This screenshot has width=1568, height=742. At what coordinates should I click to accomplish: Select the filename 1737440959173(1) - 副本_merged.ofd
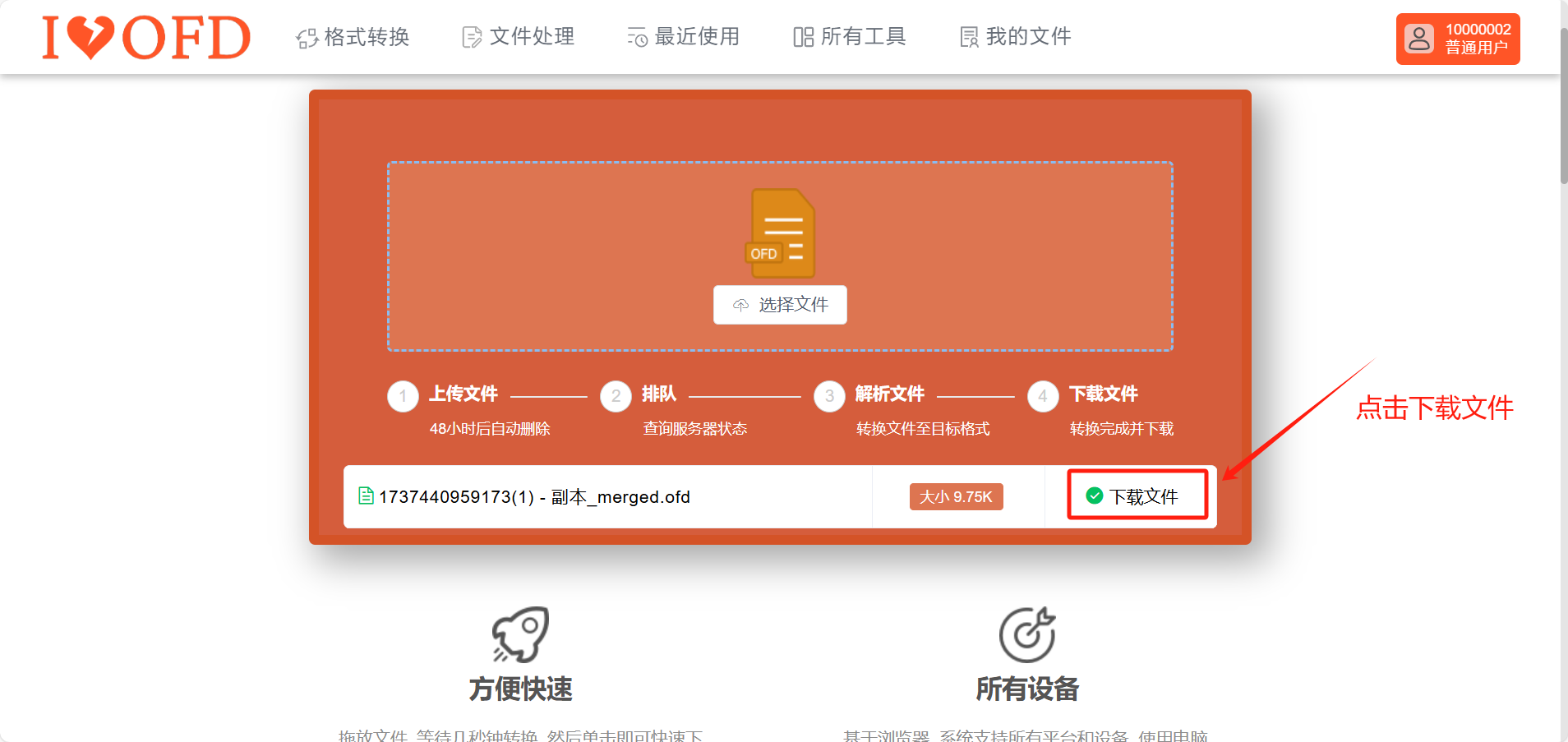[x=534, y=496]
